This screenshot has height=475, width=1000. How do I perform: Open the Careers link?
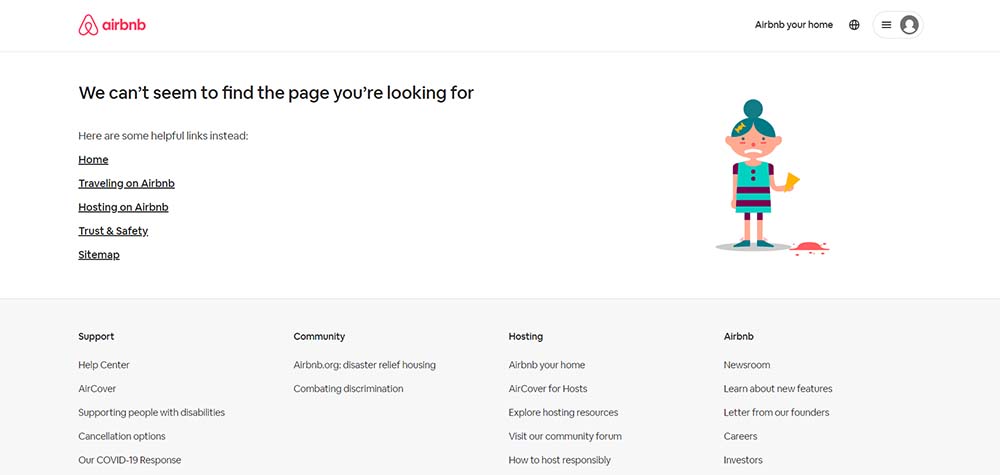[x=740, y=436]
